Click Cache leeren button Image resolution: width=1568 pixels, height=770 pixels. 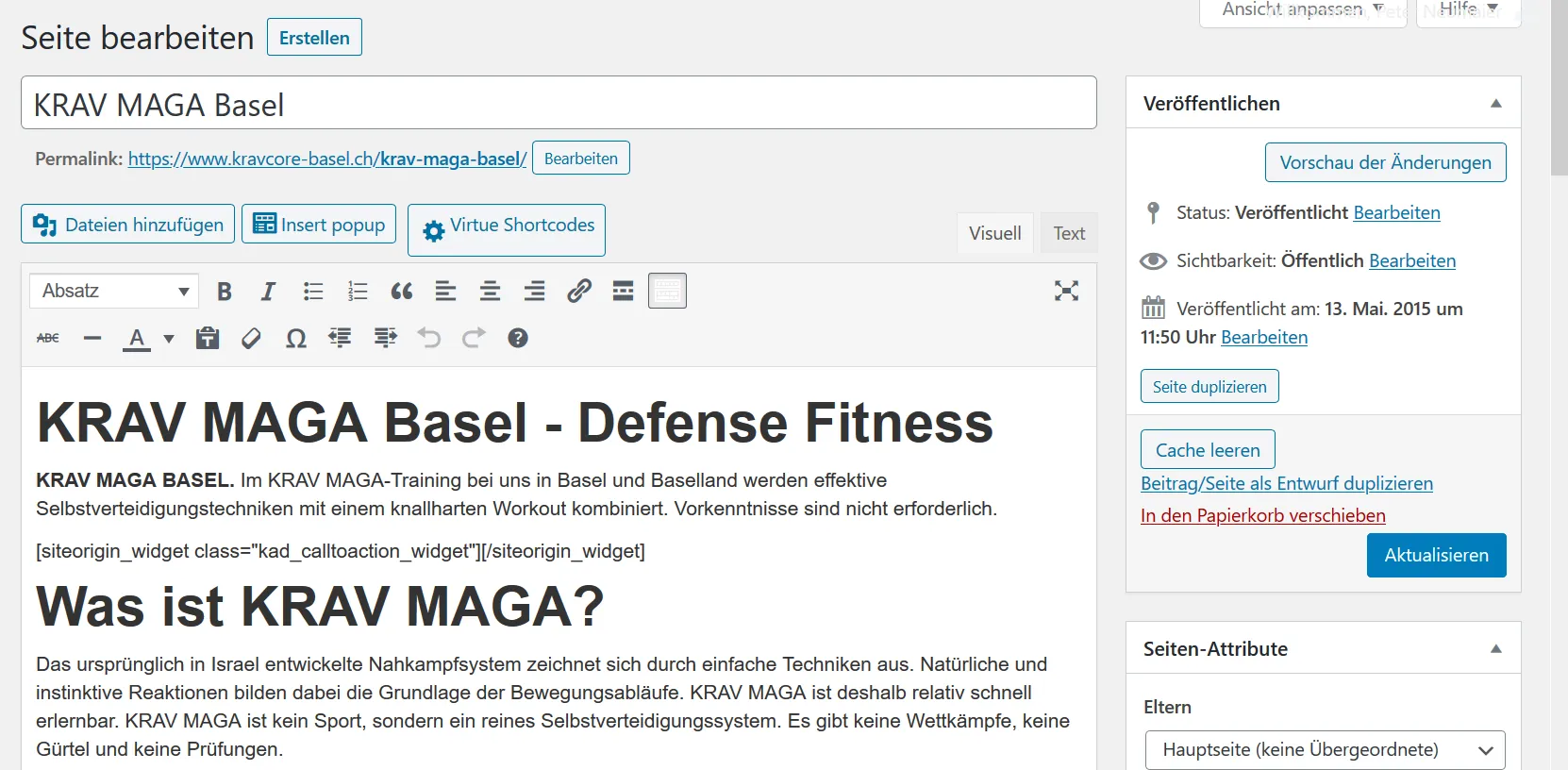(1208, 450)
